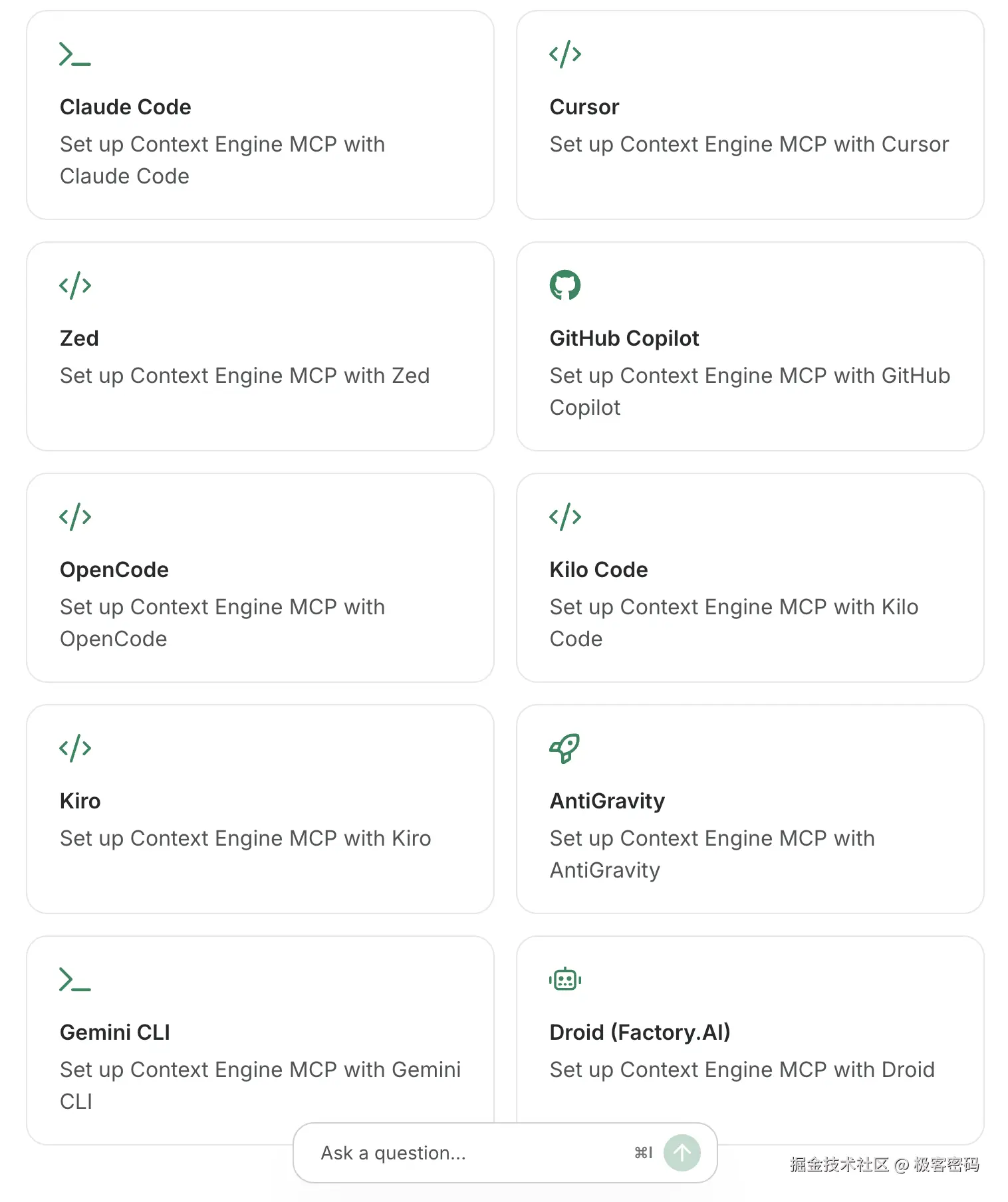Open the Kilo Code card description

733,622
